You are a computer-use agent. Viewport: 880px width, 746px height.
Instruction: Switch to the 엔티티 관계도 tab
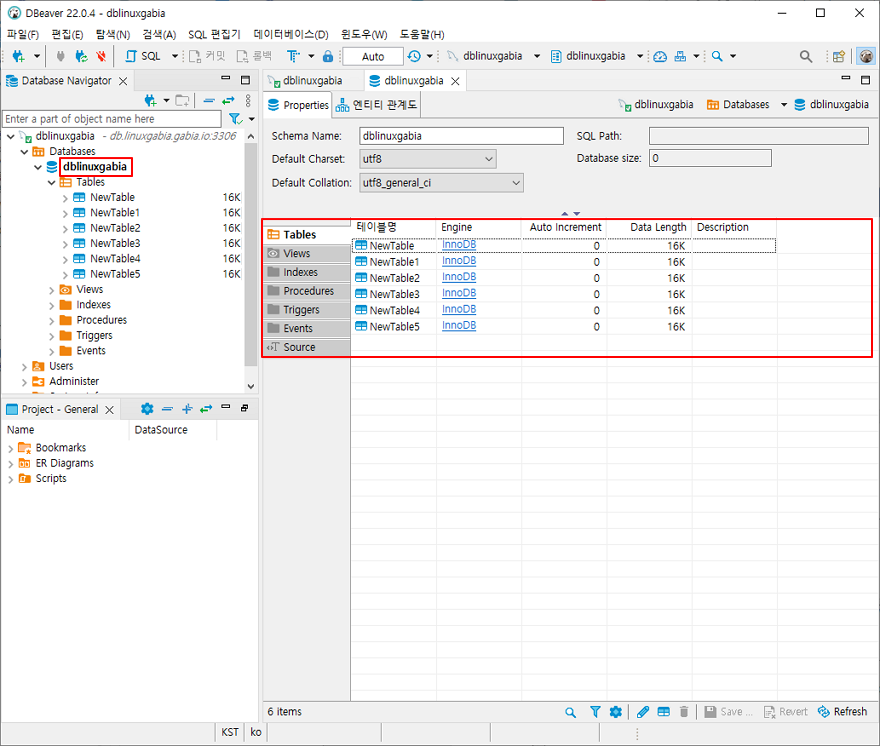(376, 105)
